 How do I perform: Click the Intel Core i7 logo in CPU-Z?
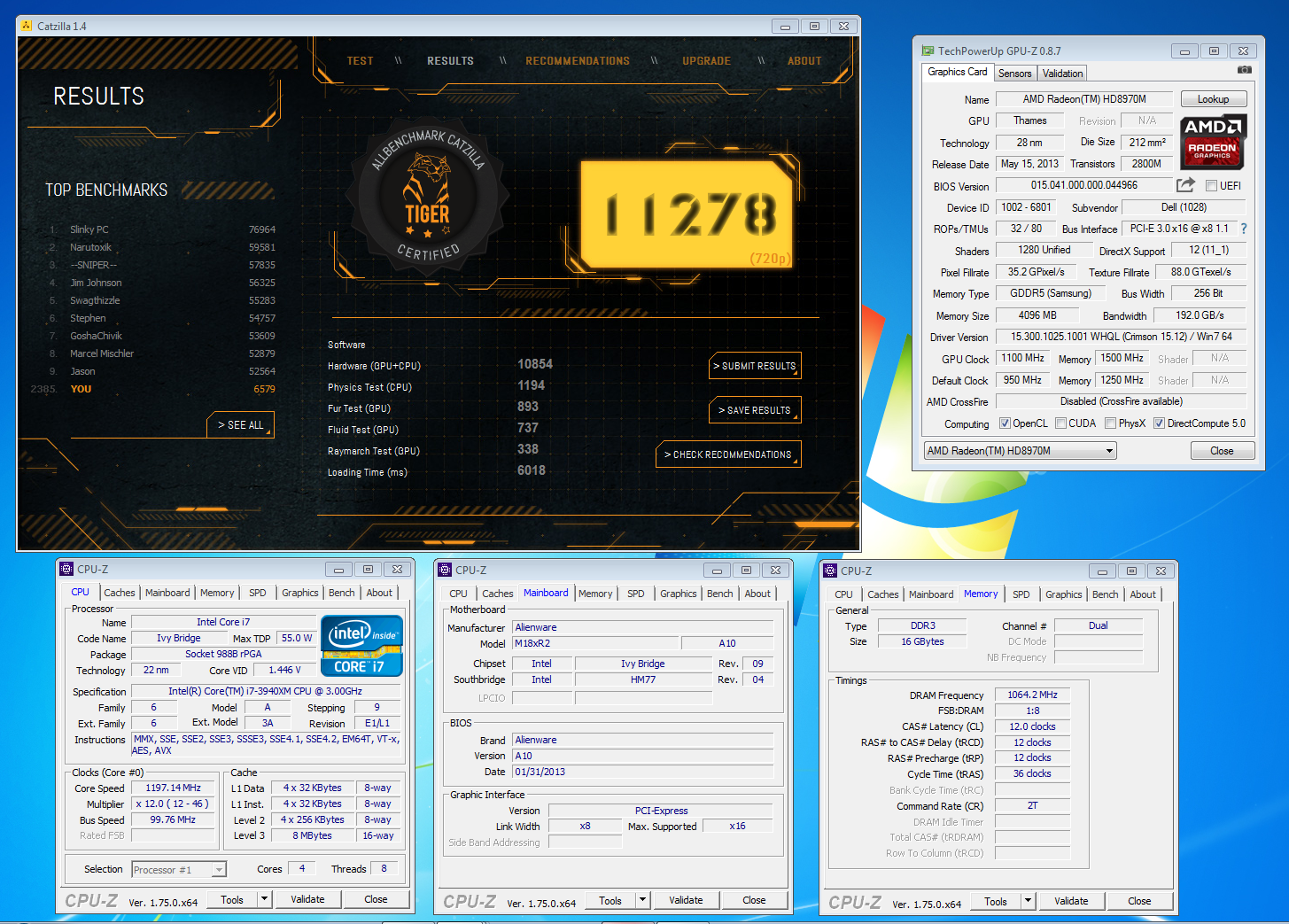click(x=361, y=646)
